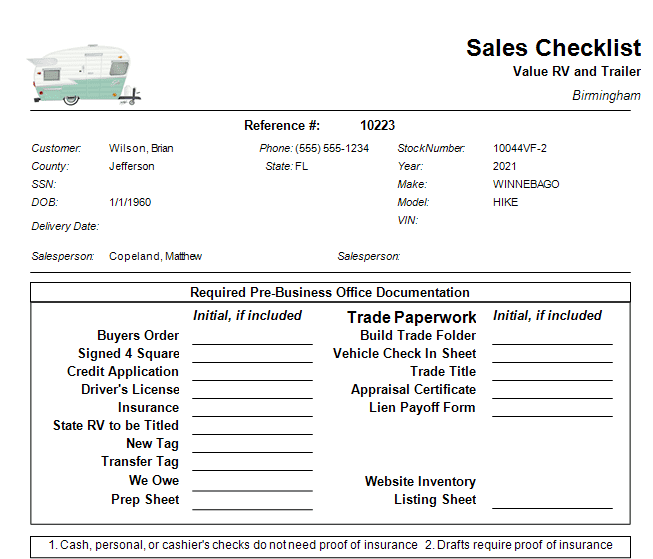
Task: Click the Credit Application label
Action: [123, 372]
